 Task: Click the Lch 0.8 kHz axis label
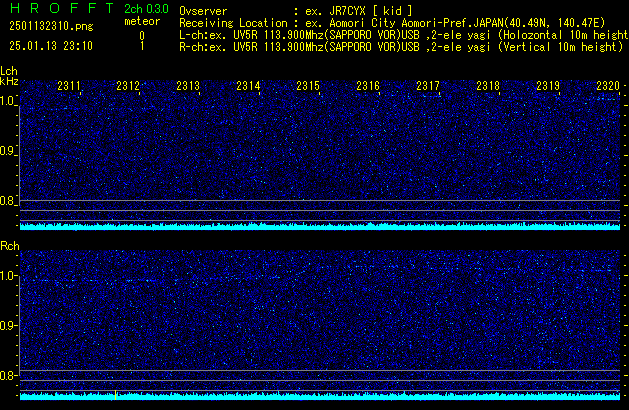(x=7, y=201)
